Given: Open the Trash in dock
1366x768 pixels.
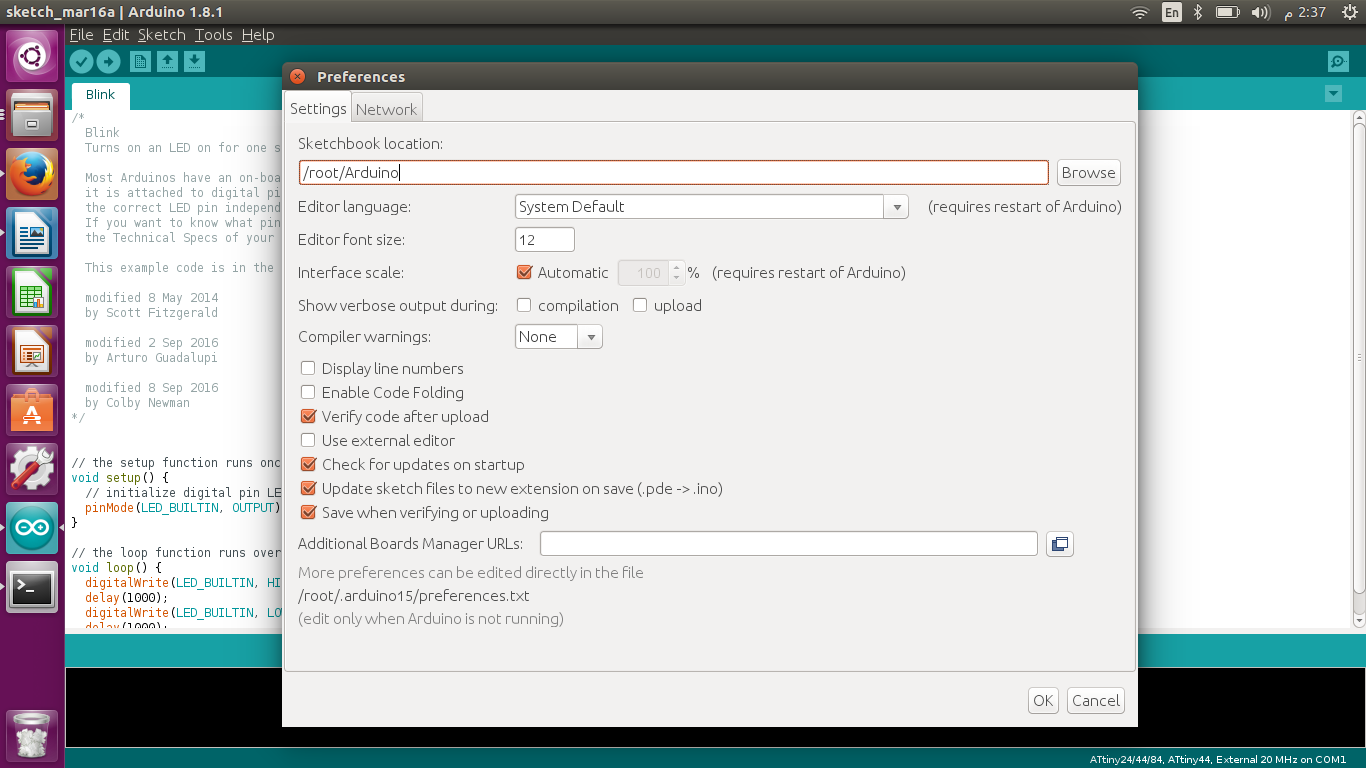Looking at the screenshot, I should [x=32, y=735].
